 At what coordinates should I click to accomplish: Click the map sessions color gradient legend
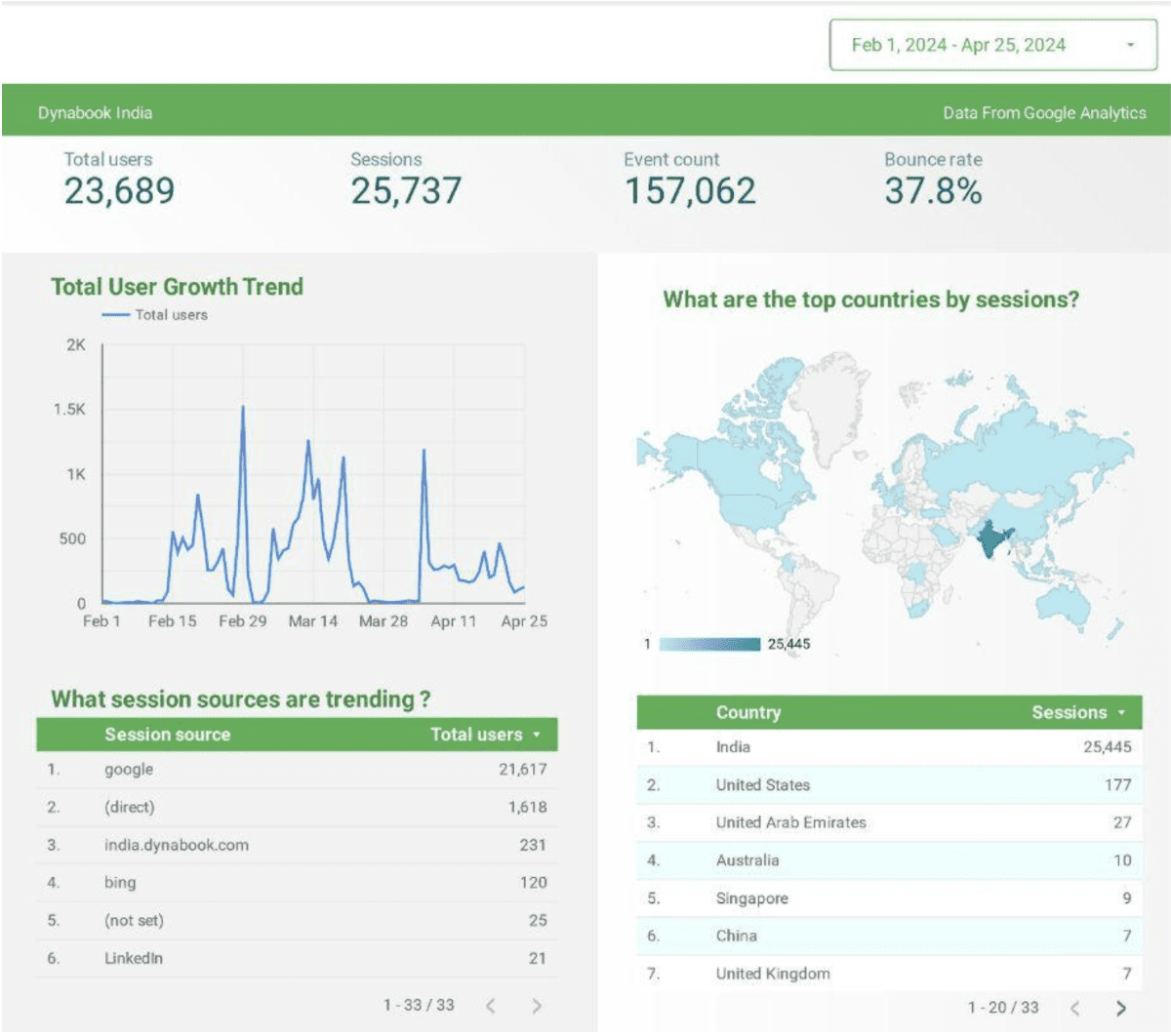coord(709,644)
